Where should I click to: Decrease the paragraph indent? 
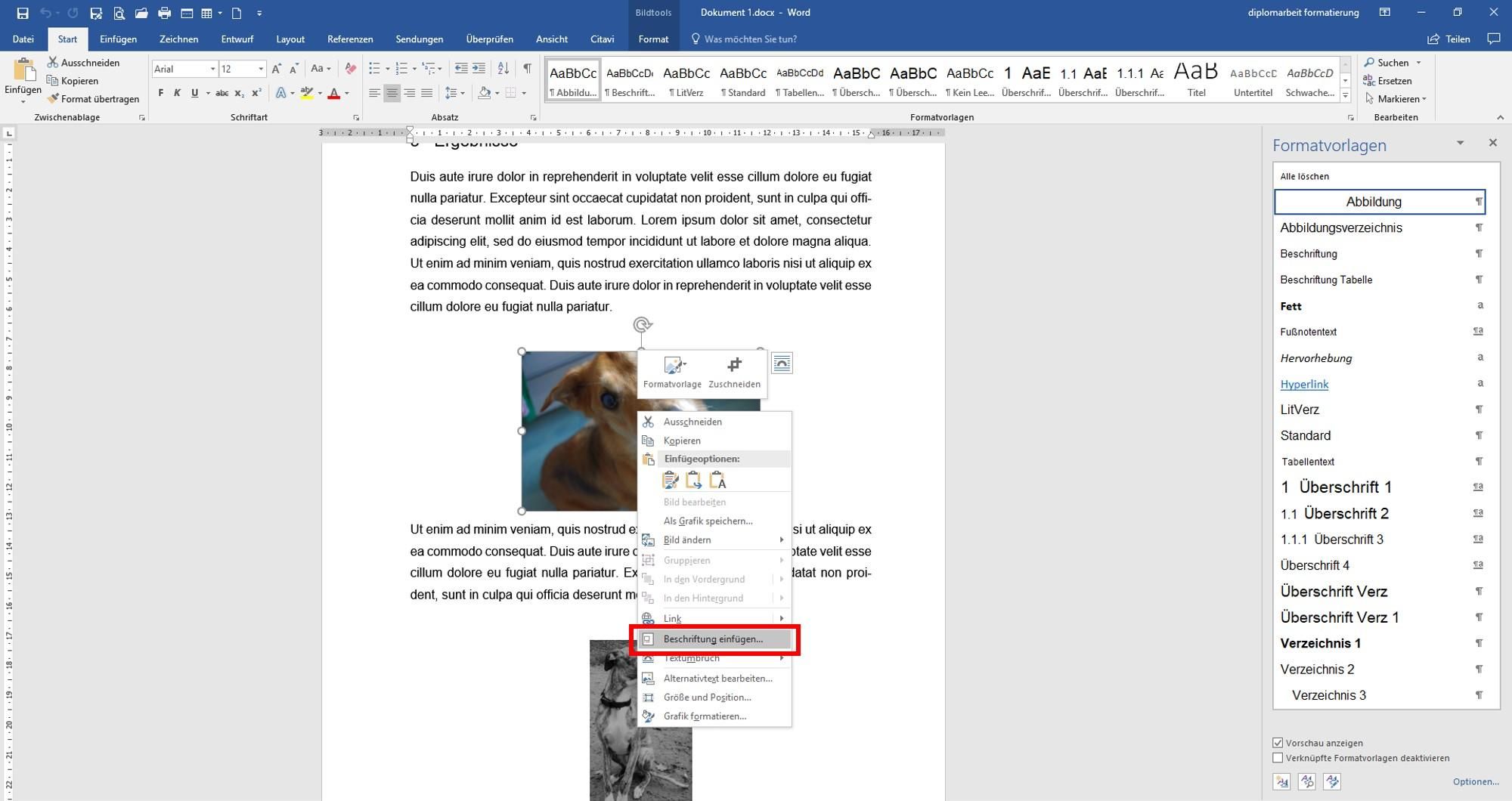[461, 69]
